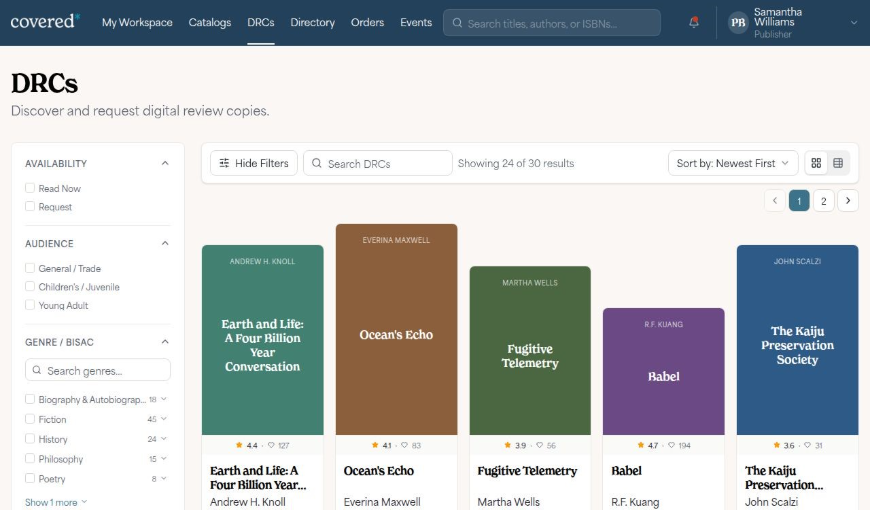Click heart icon on Ocean's Echo card
Image resolution: width=870 pixels, height=510 pixels.
coord(404,445)
